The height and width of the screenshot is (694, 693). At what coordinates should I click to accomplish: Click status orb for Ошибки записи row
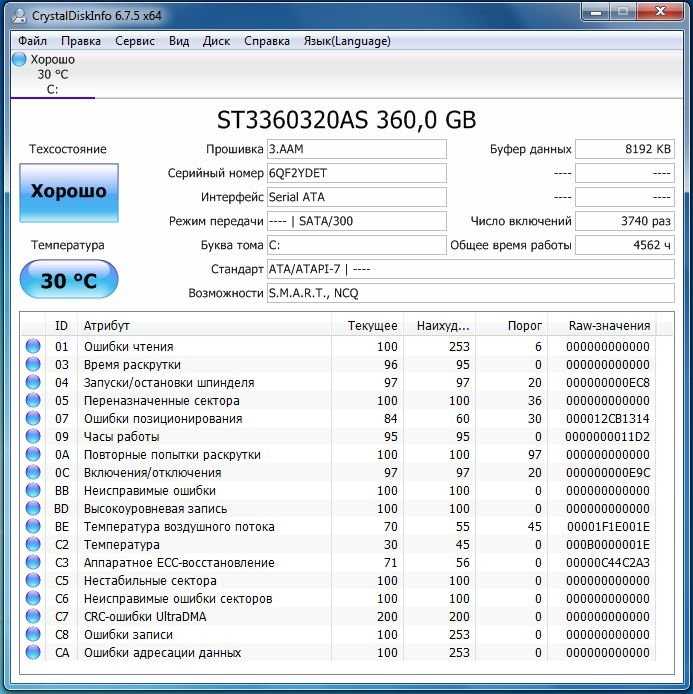coord(33,634)
